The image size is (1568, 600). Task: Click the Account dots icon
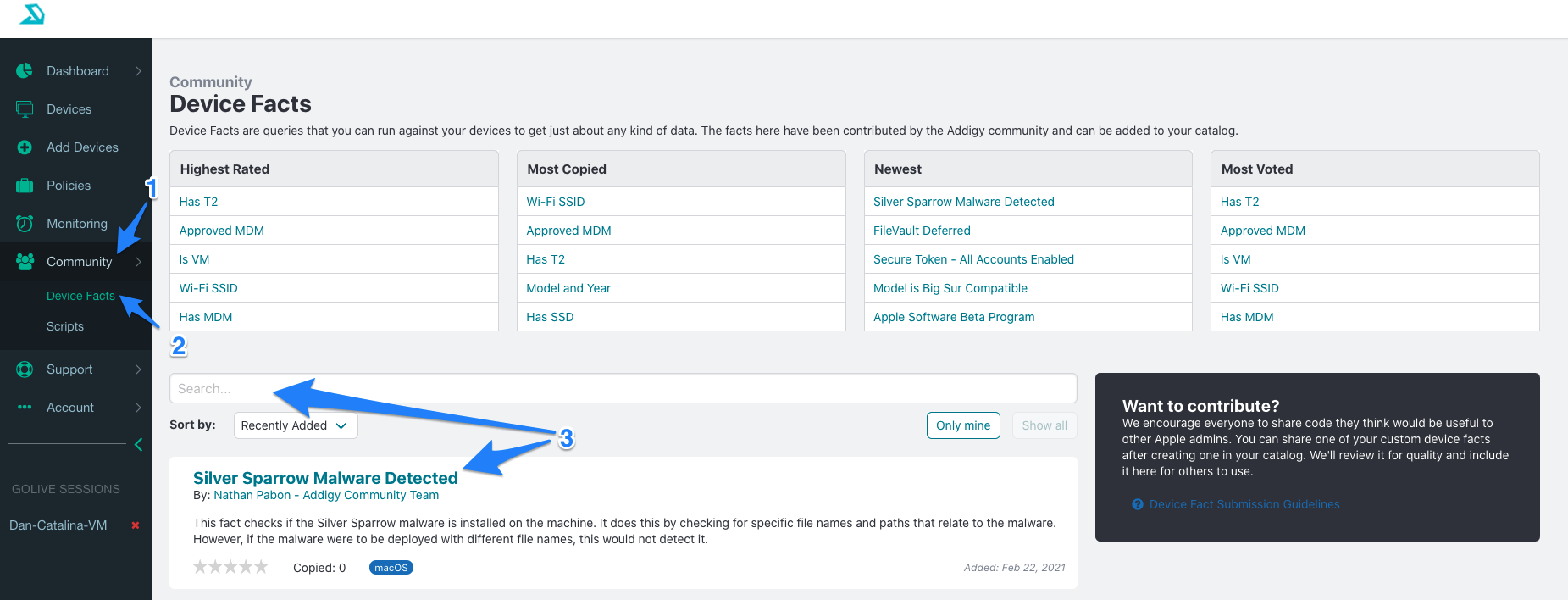(25, 408)
